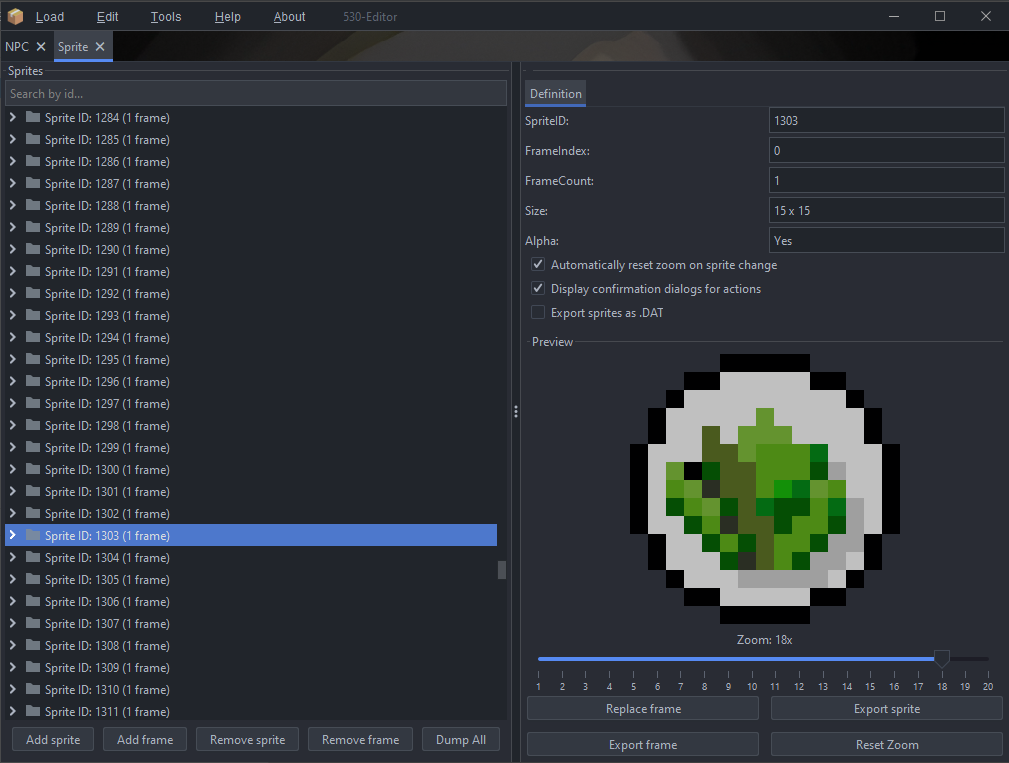Image resolution: width=1009 pixels, height=763 pixels.
Task: Select folder icon next to Sprite ID 1284
Action: tap(33, 117)
